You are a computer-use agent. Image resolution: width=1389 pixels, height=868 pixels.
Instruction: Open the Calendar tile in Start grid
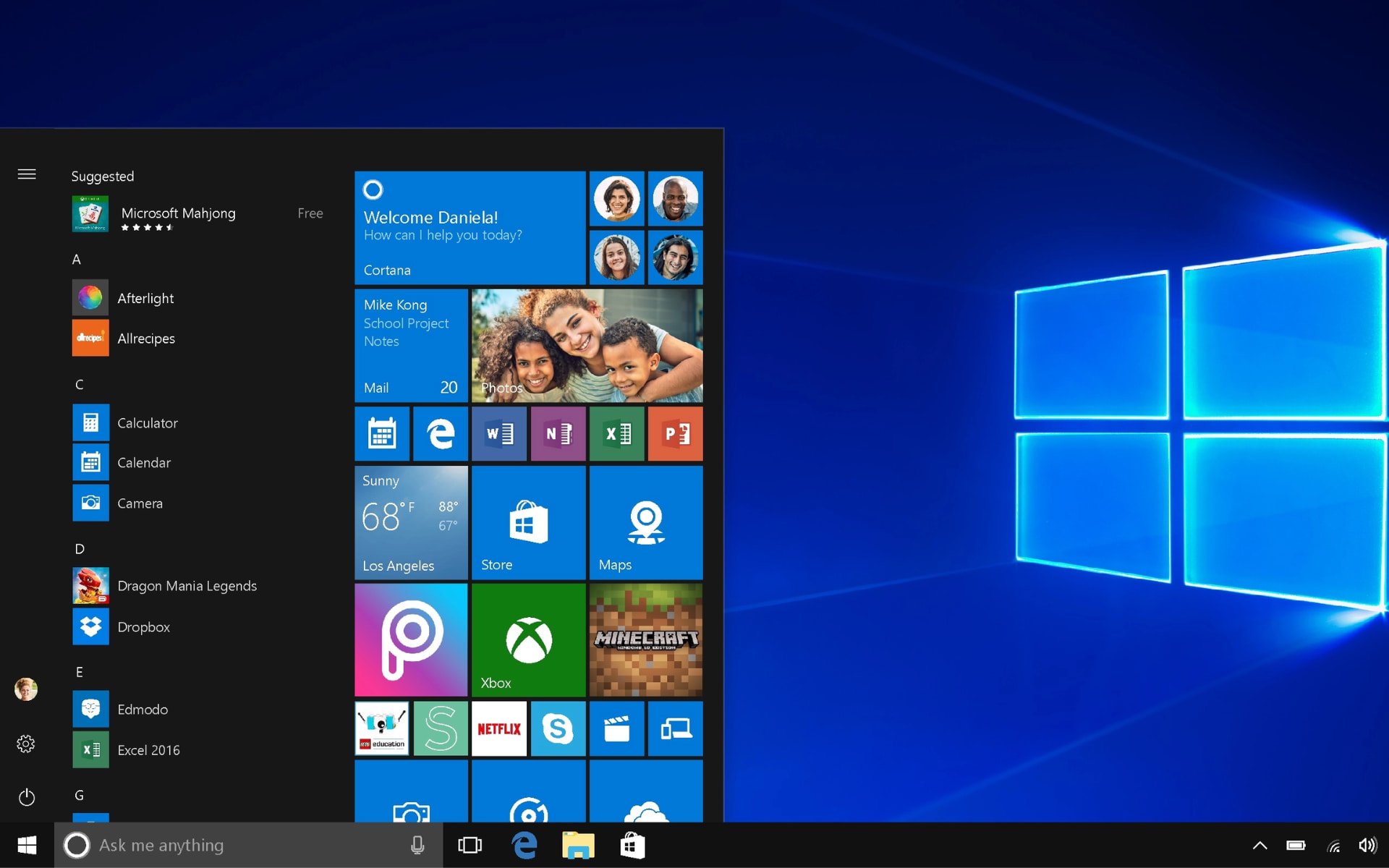point(382,434)
